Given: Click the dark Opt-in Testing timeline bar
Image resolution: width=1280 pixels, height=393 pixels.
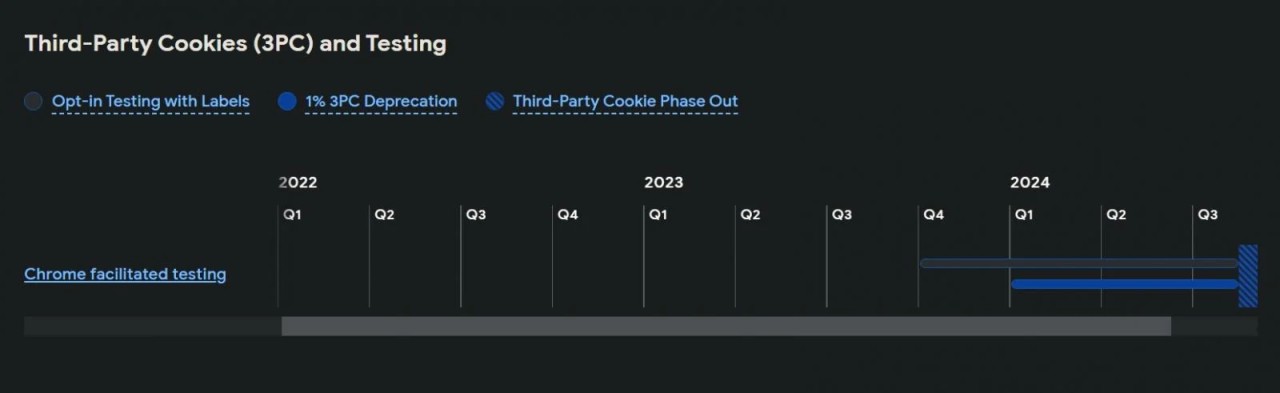Looking at the screenshot, I should point(1079,263).
